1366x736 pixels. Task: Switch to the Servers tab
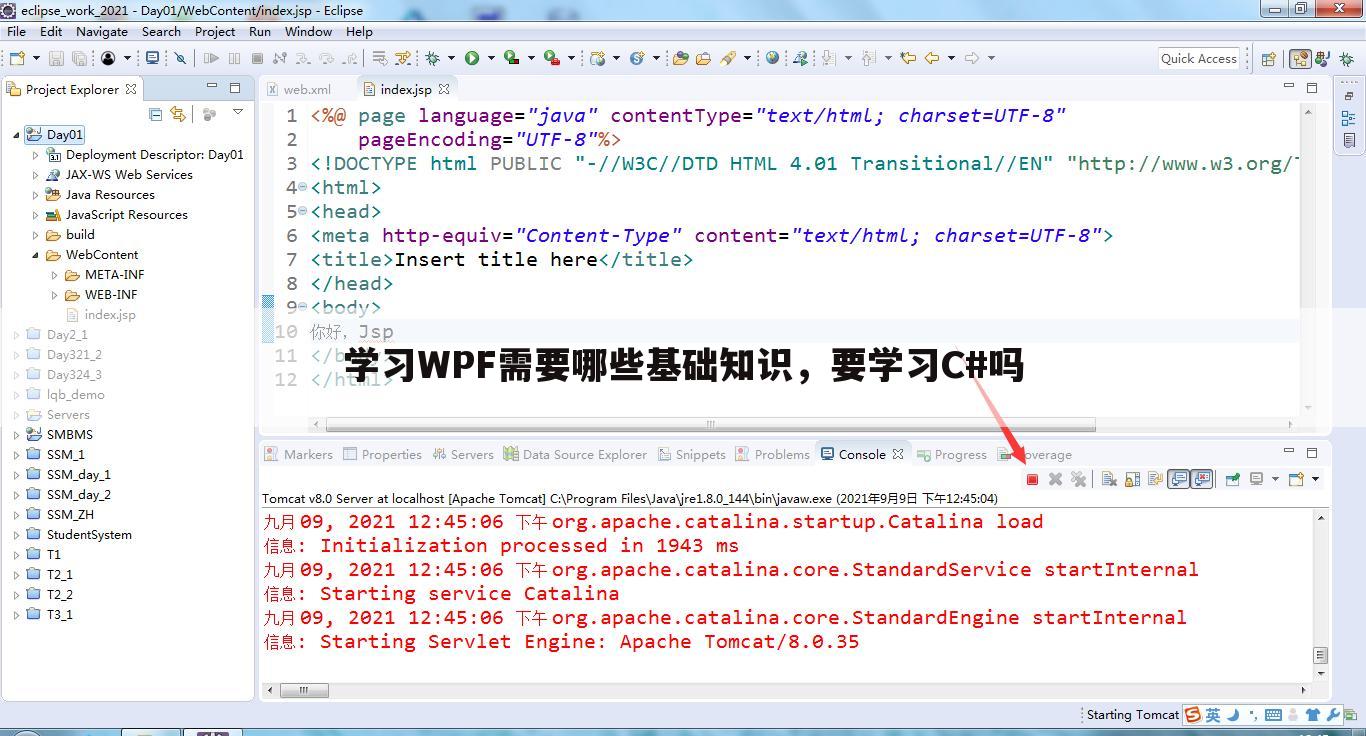click(x=463, y=454)
